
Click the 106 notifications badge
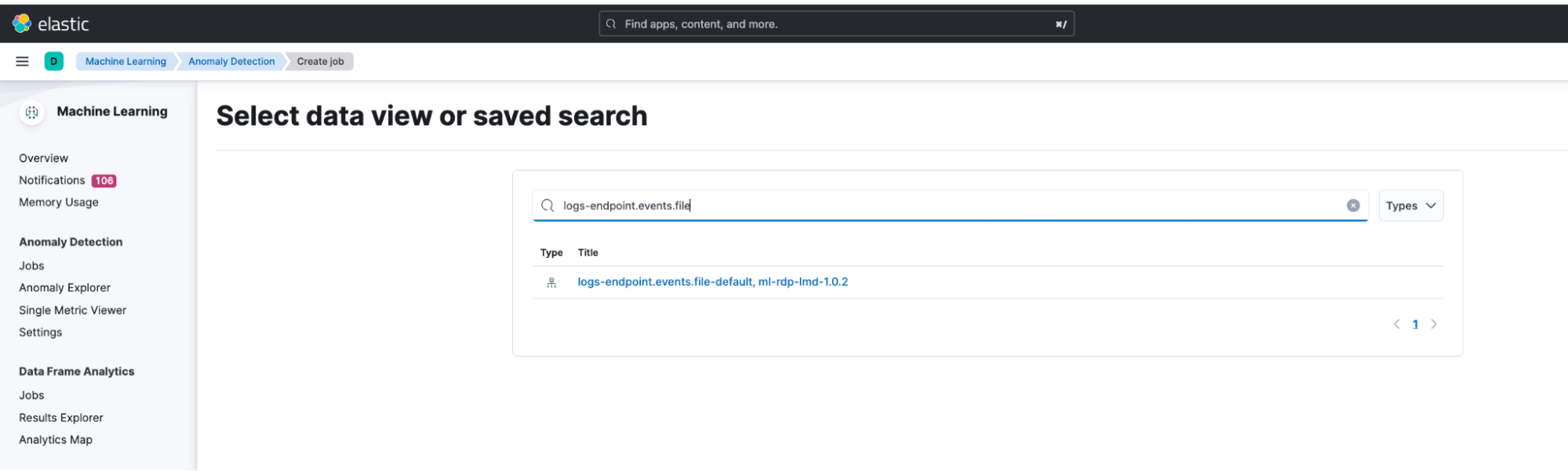tap(104, 181)
